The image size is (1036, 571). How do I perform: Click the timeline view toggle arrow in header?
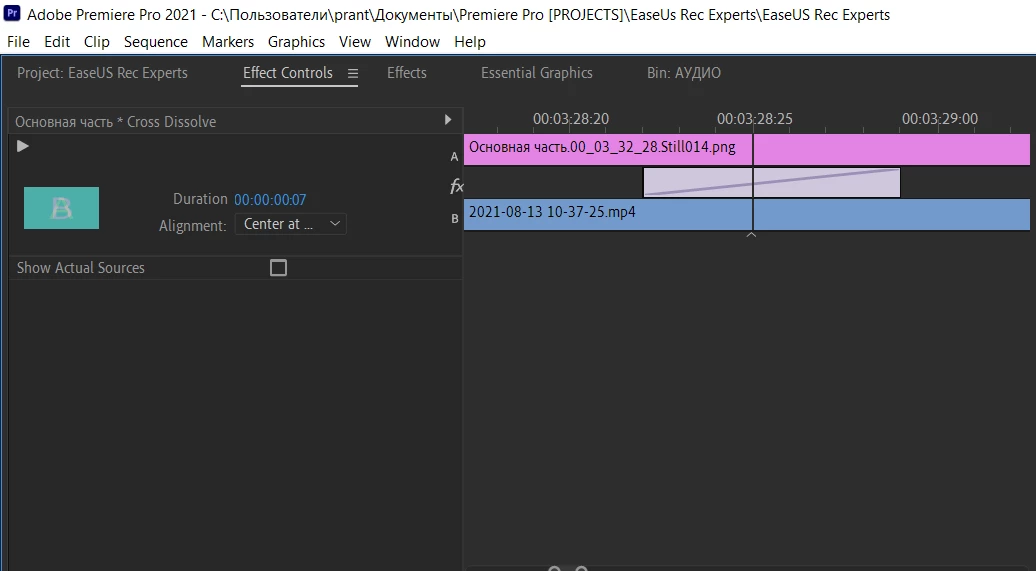click(x=448, y=120)
